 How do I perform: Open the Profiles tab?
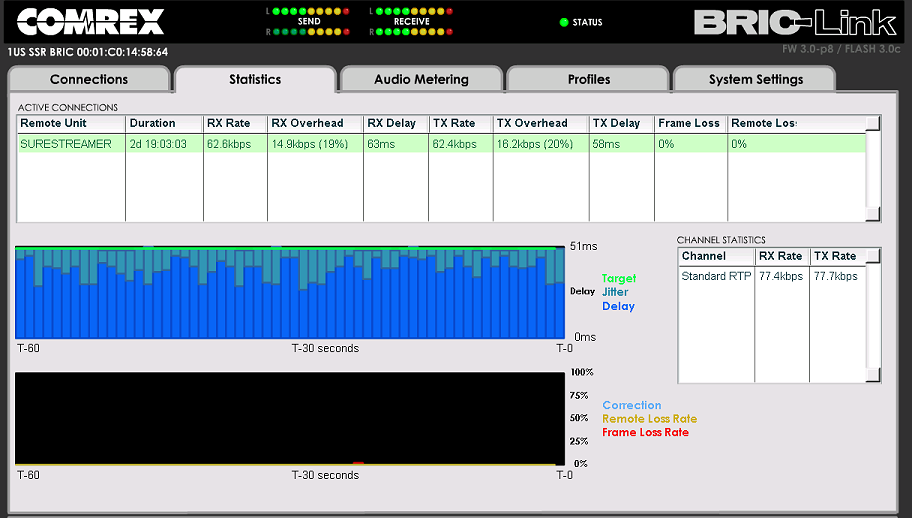(589, 79)
